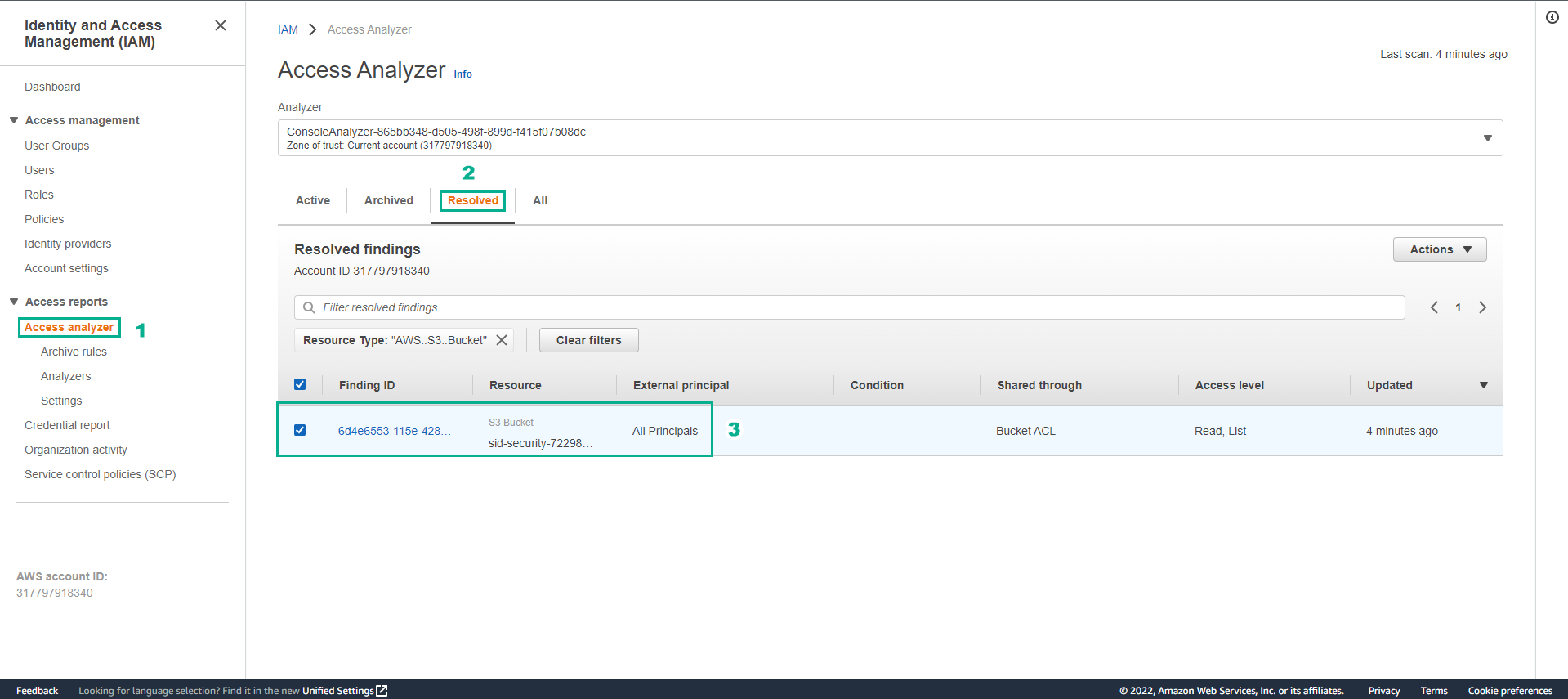Image resolution: width=1568 pixels, height=699 pixels.
Task: Open Credential report in the sidebar
Action: coord(67,425)
